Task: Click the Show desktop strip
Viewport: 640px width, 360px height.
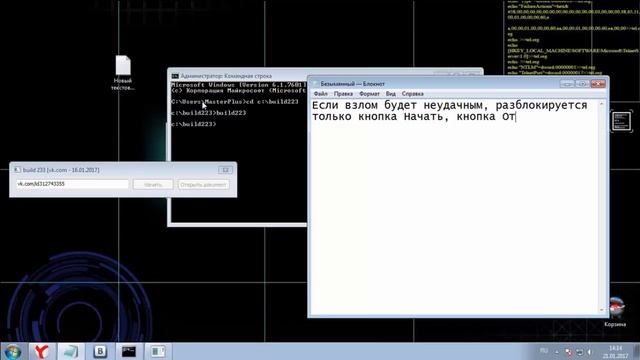Action: point(636,351)
